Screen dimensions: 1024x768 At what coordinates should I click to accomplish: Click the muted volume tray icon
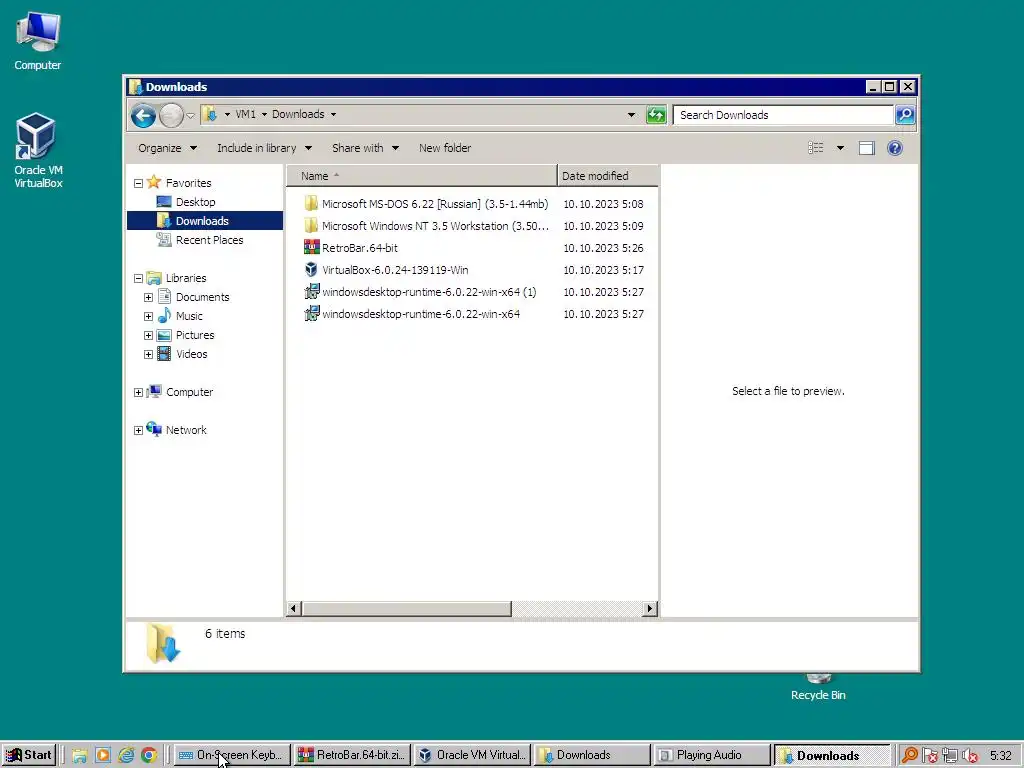pyautogui.click(x=970, y=756)
